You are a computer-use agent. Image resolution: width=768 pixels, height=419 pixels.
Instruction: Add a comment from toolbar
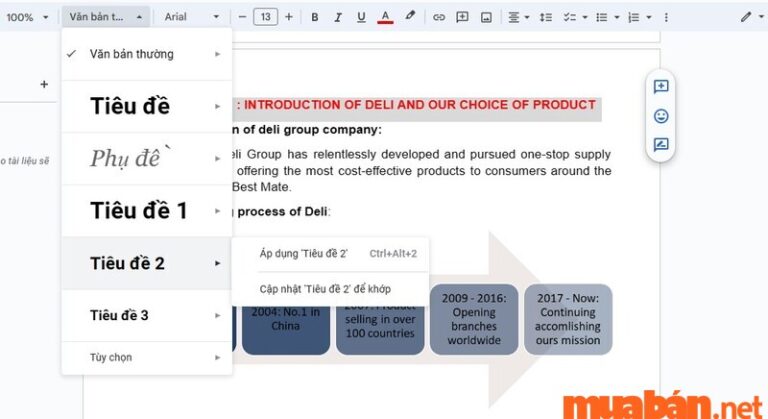point(462,17)
